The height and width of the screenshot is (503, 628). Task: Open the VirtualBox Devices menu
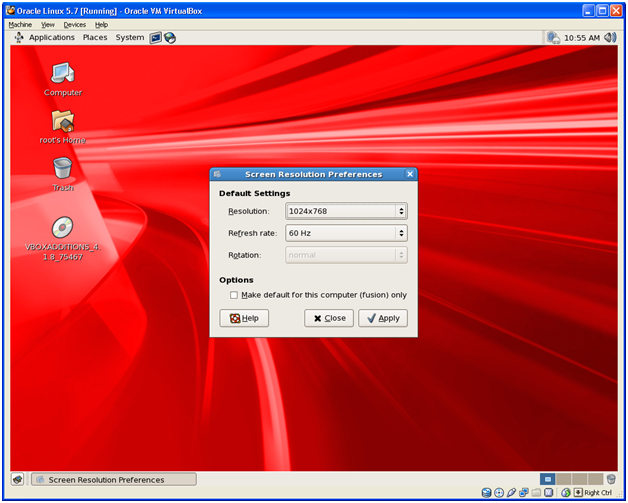74,25
